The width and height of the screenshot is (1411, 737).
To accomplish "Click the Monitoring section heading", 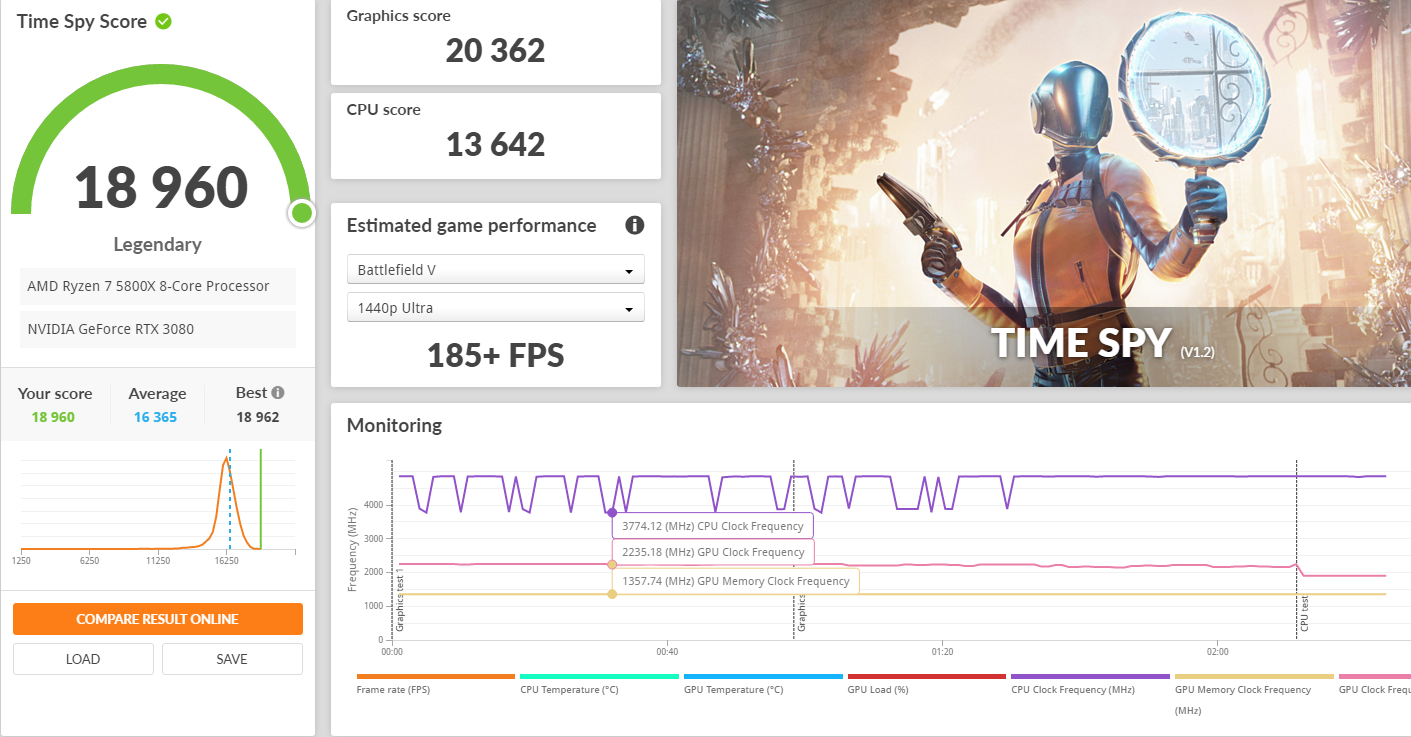I will 394,425.
